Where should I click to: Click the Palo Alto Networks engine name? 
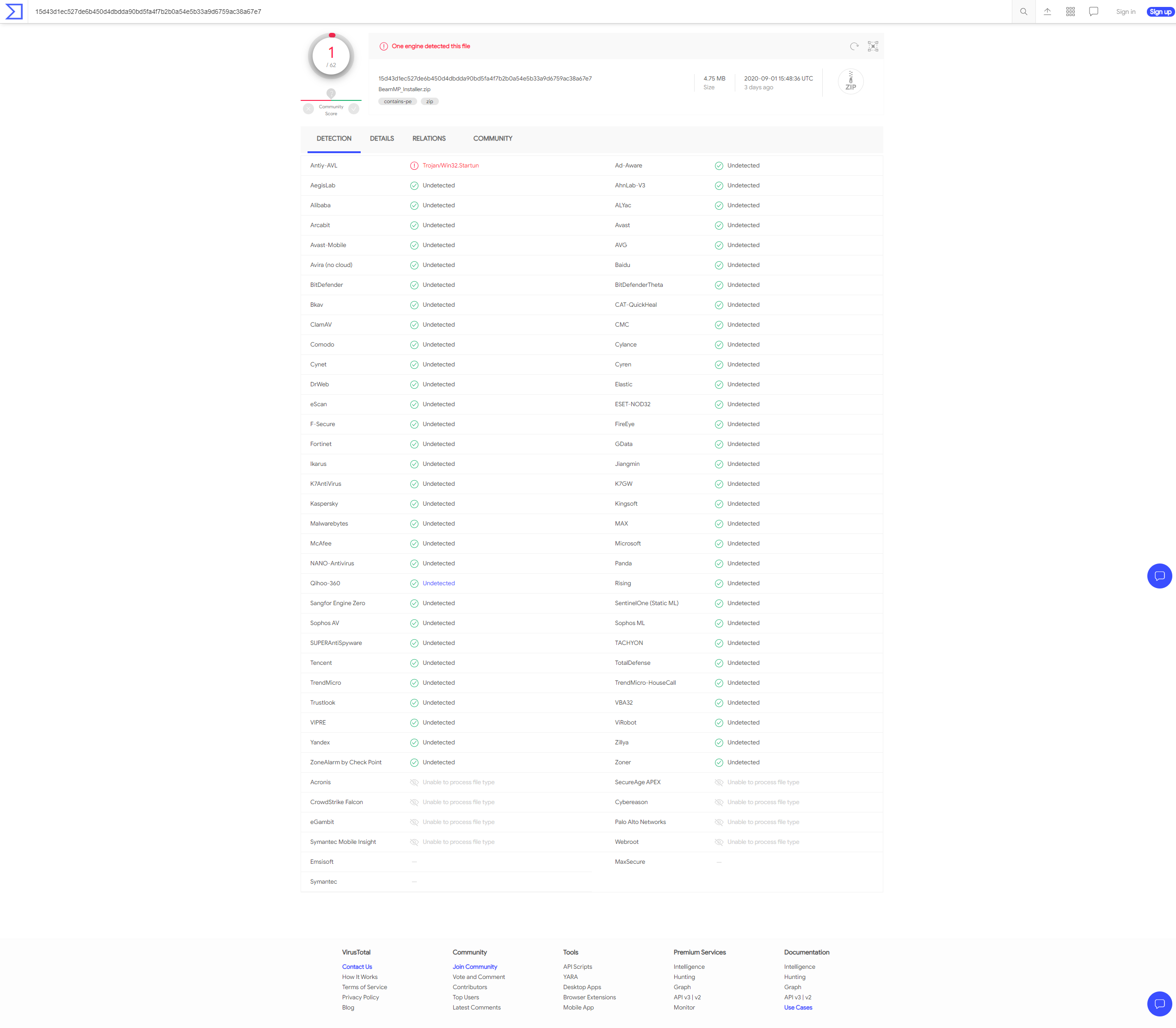pos(640,823)
